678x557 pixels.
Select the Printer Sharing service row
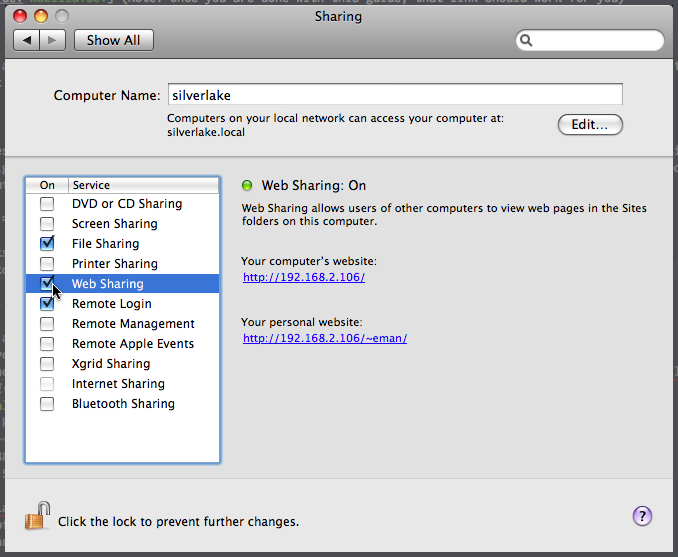[x=122, y=263]
